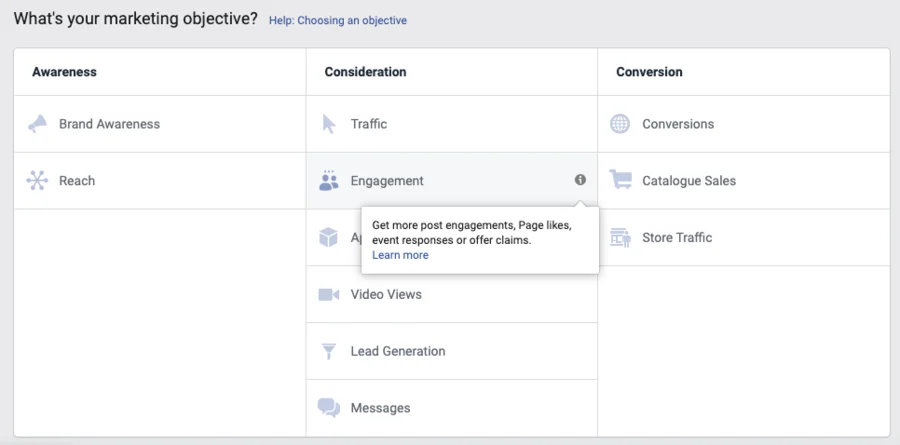Open the 'Help: Choosing an objective' link
This screenshot has height=445, width=900.
click(337, 20)
